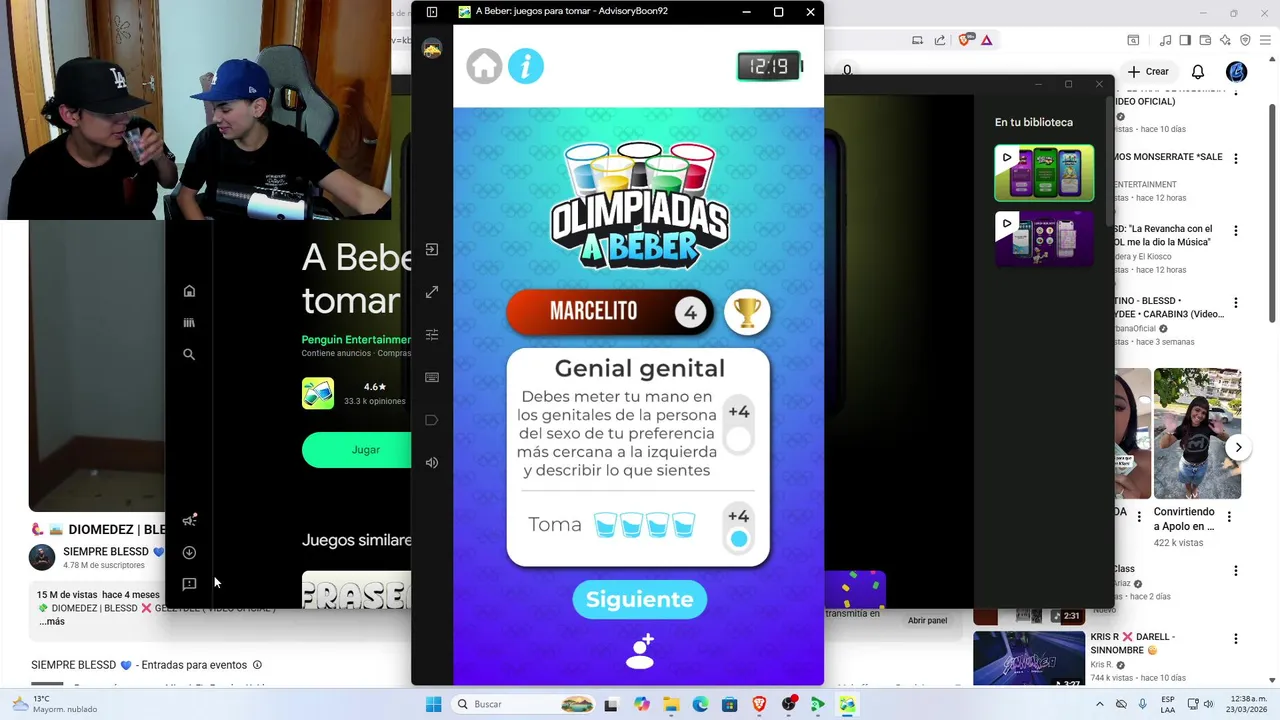Screen dimensions: 1280x720
Task: Click the Siguiente button
Action: (640, 599)
